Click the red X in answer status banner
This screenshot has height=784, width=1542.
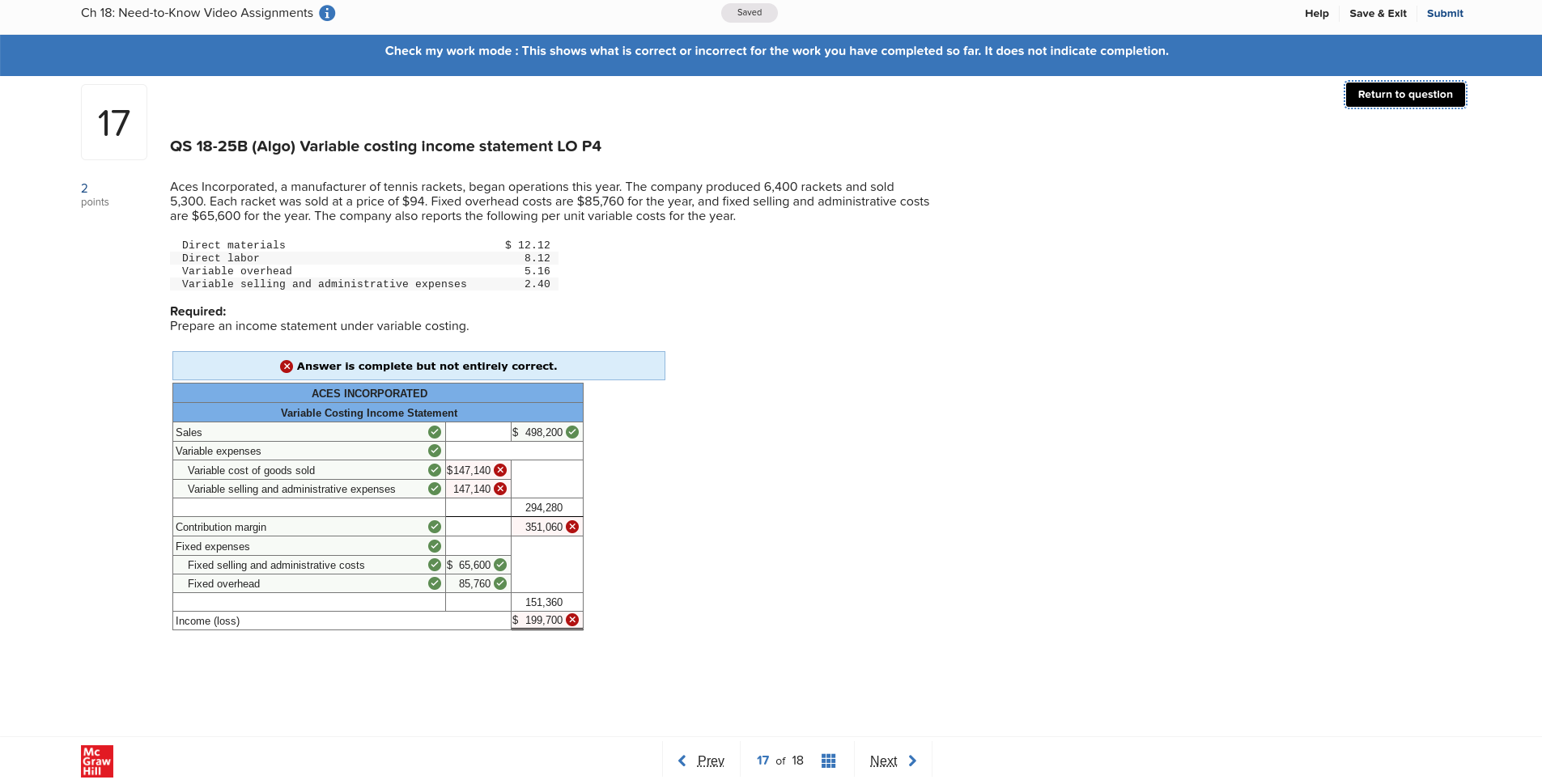pos(287,367)
